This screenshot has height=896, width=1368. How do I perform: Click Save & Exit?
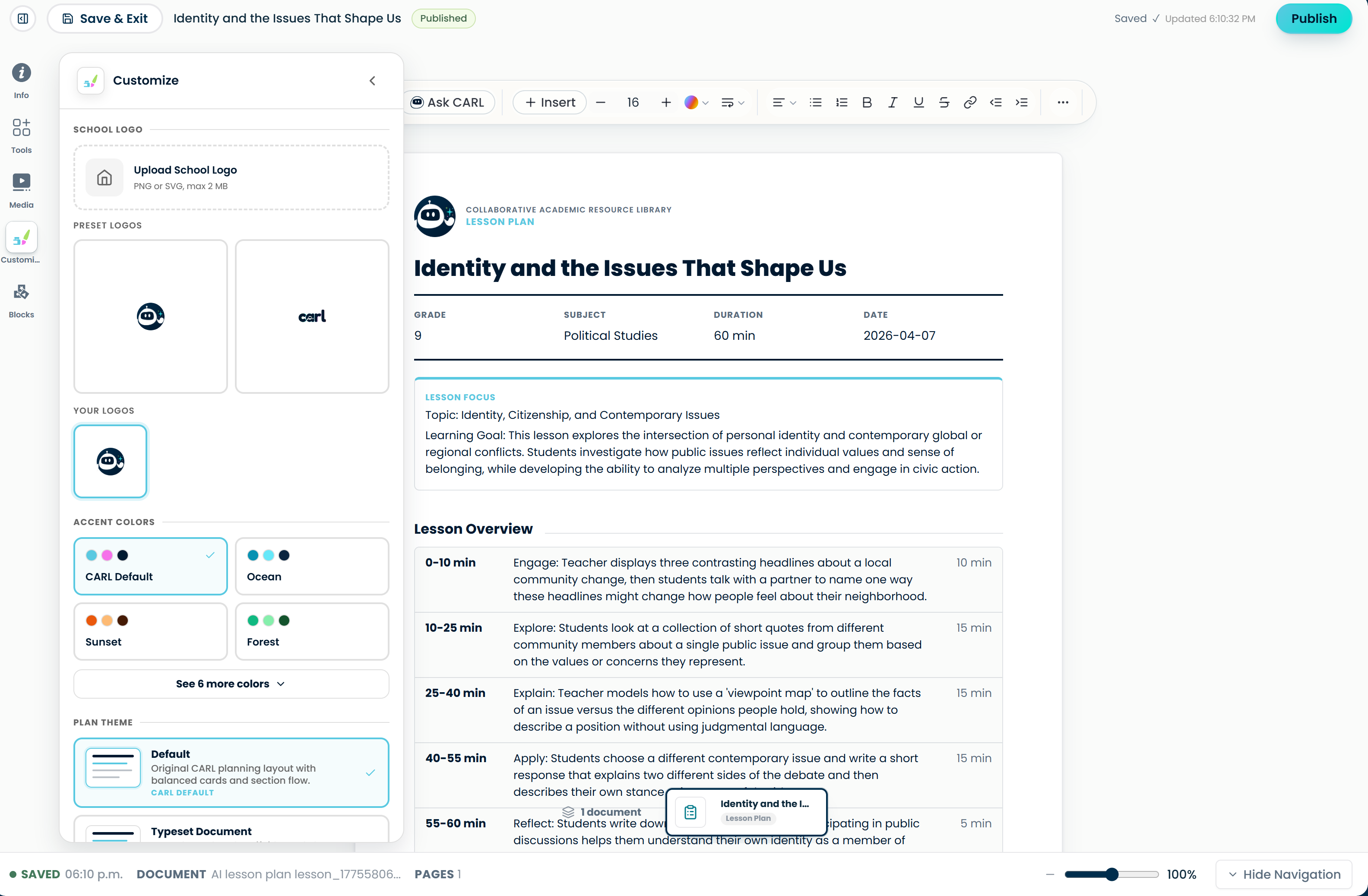105,19
